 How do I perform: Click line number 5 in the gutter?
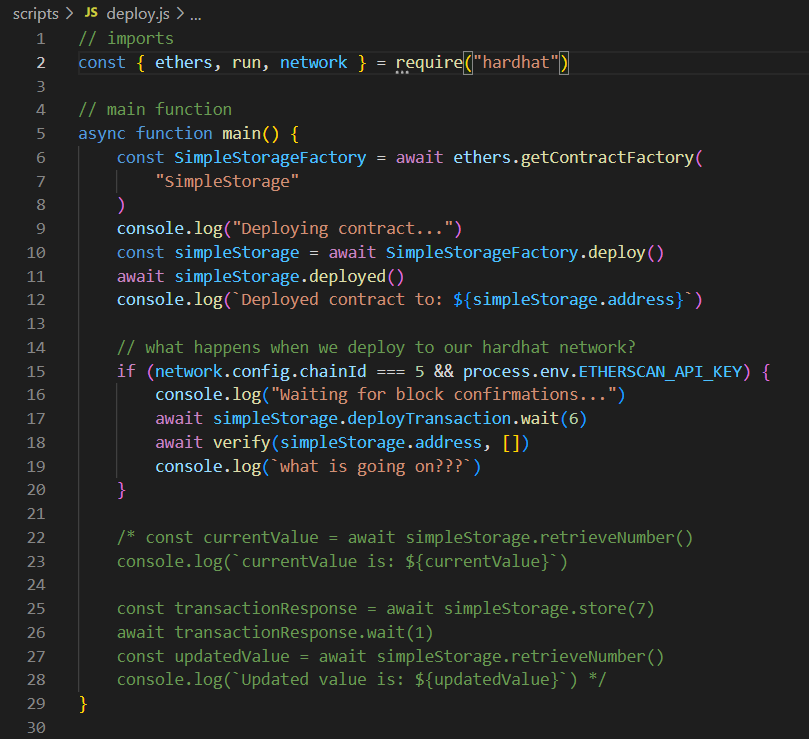[x=41, y=134]
